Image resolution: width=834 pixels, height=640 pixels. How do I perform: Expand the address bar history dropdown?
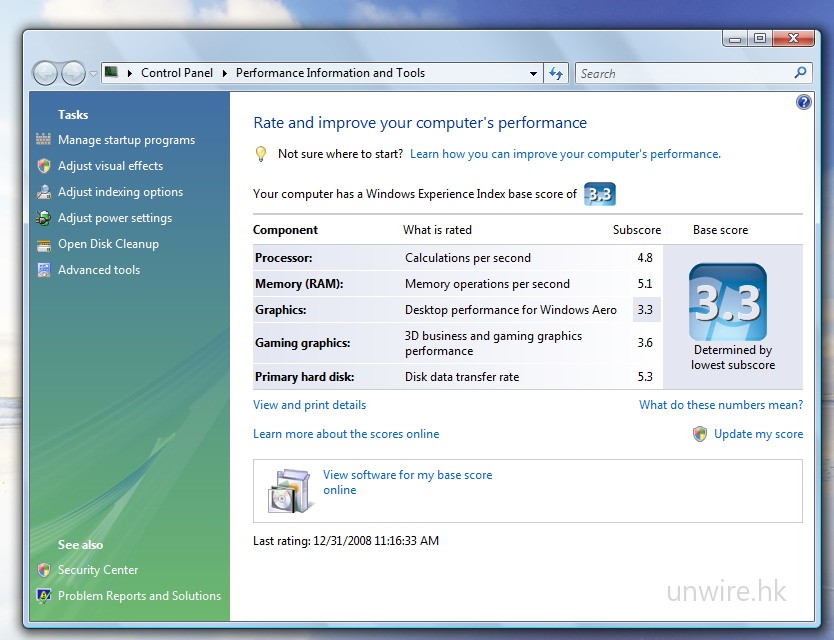point(533,74)
